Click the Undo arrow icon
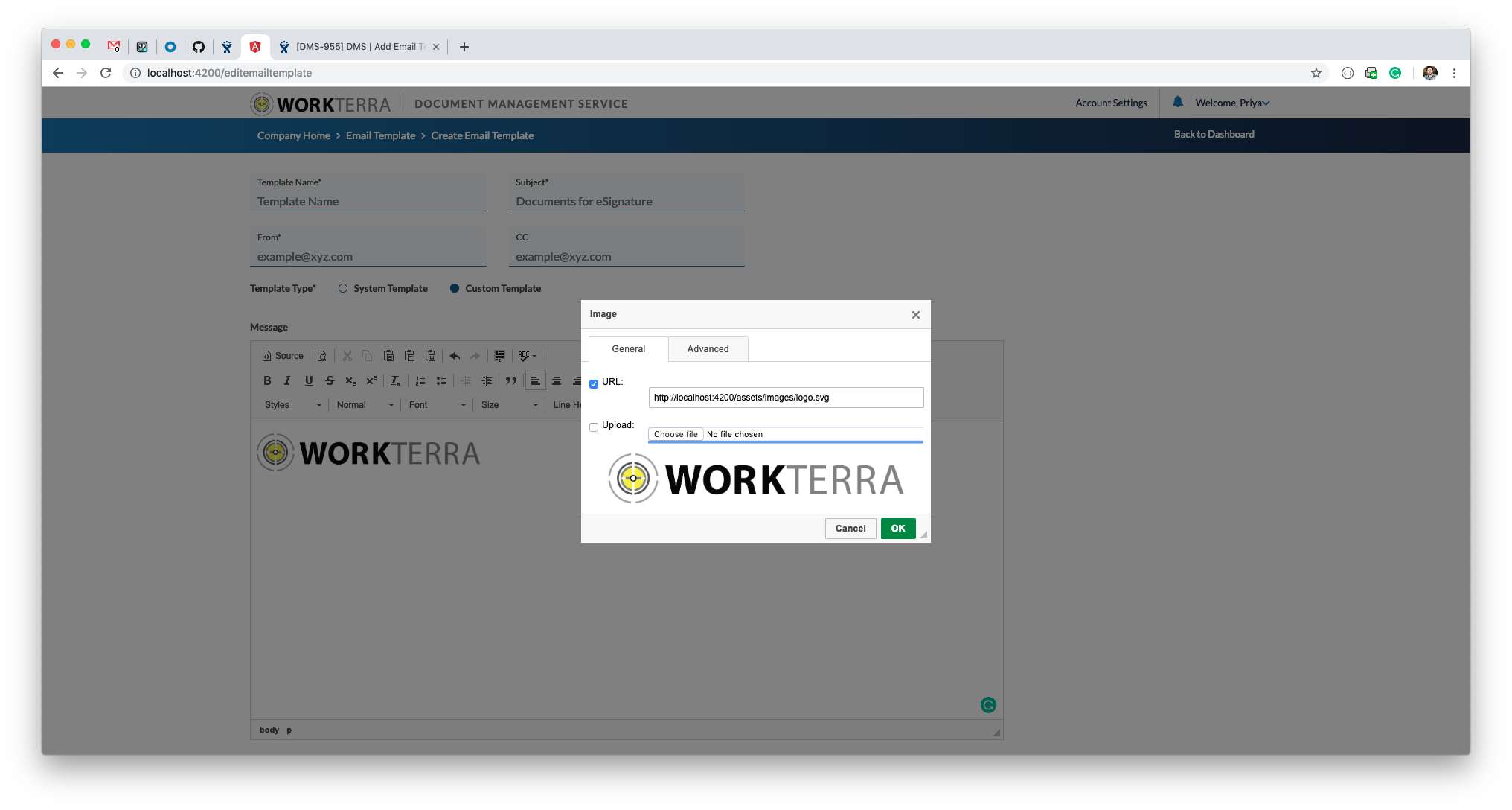 455,356
